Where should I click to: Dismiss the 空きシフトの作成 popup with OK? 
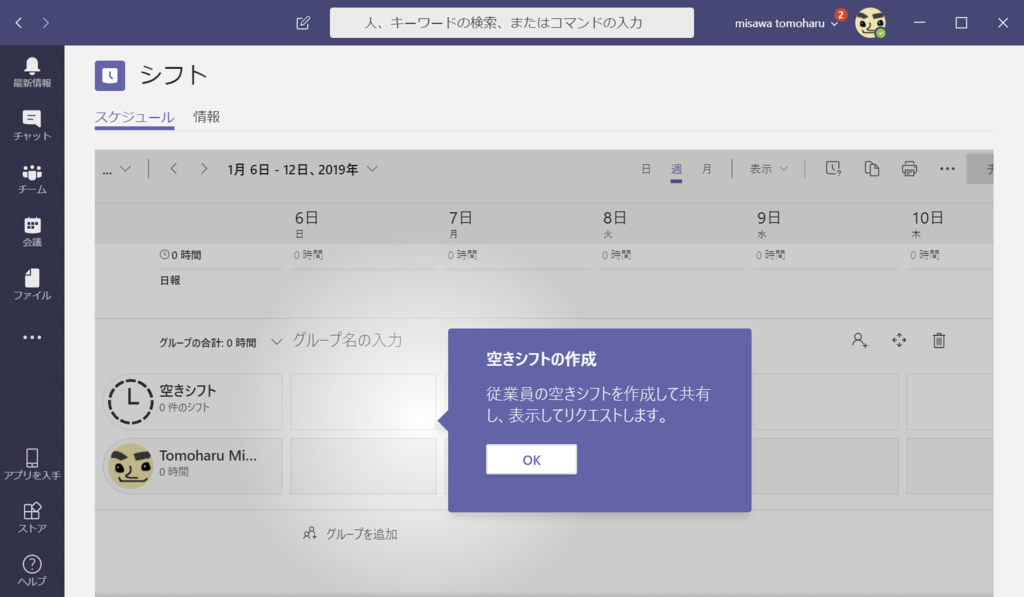click(531, 459)
